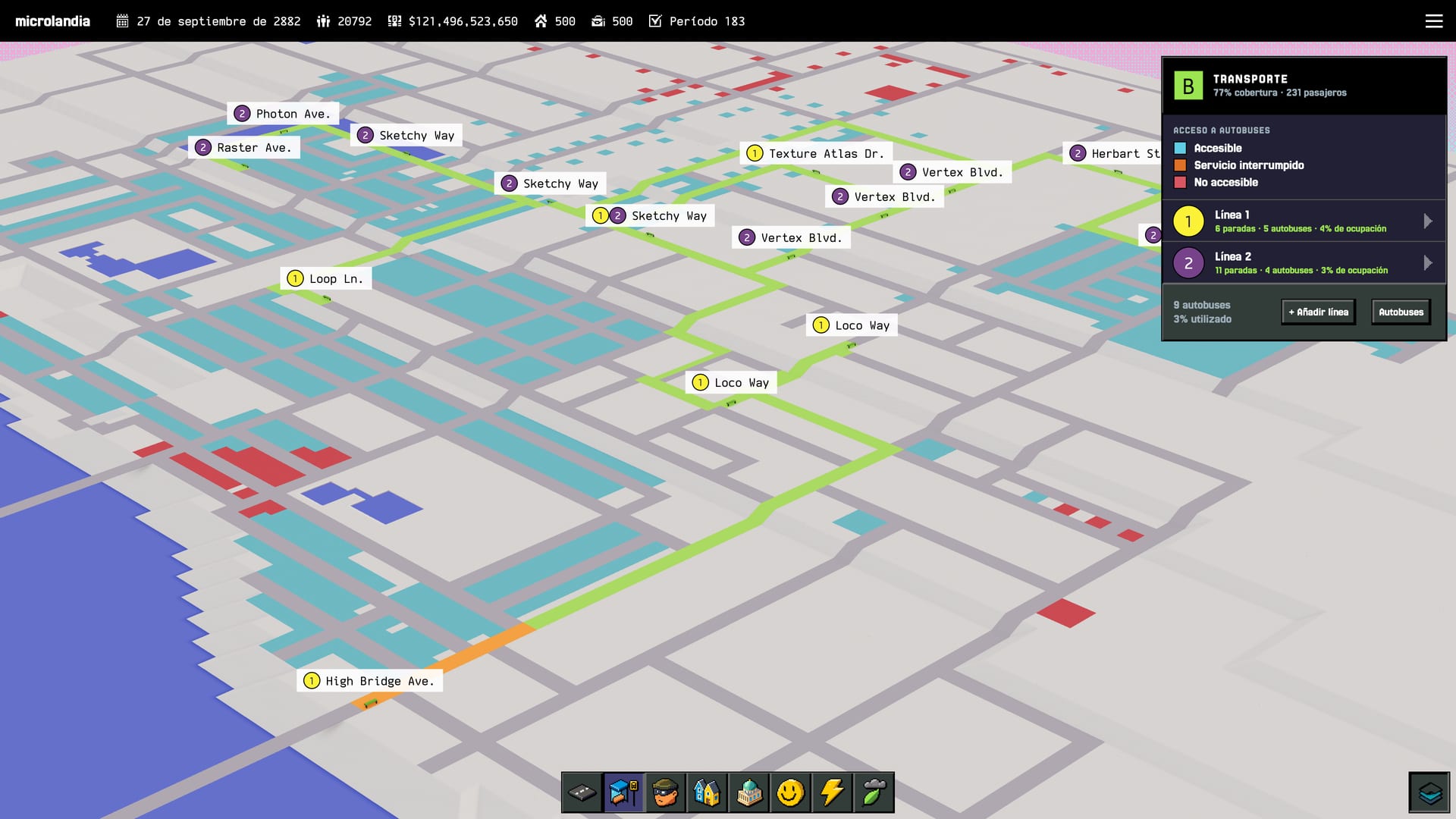Click the No accesible red swatch
This screenshot has width=1456, height=819.
point(1180,182)
